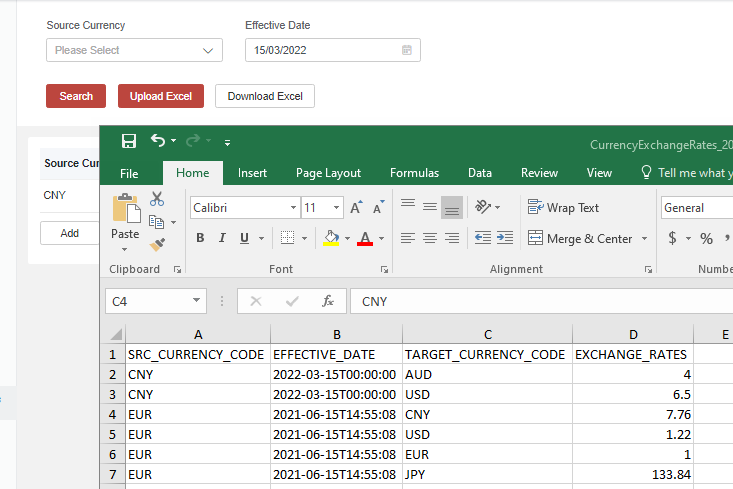Image resolution: width=733 pixels, height=489 pixels.
Task: Apply yellow Fill Color bucket
Action: pos(331,238)
